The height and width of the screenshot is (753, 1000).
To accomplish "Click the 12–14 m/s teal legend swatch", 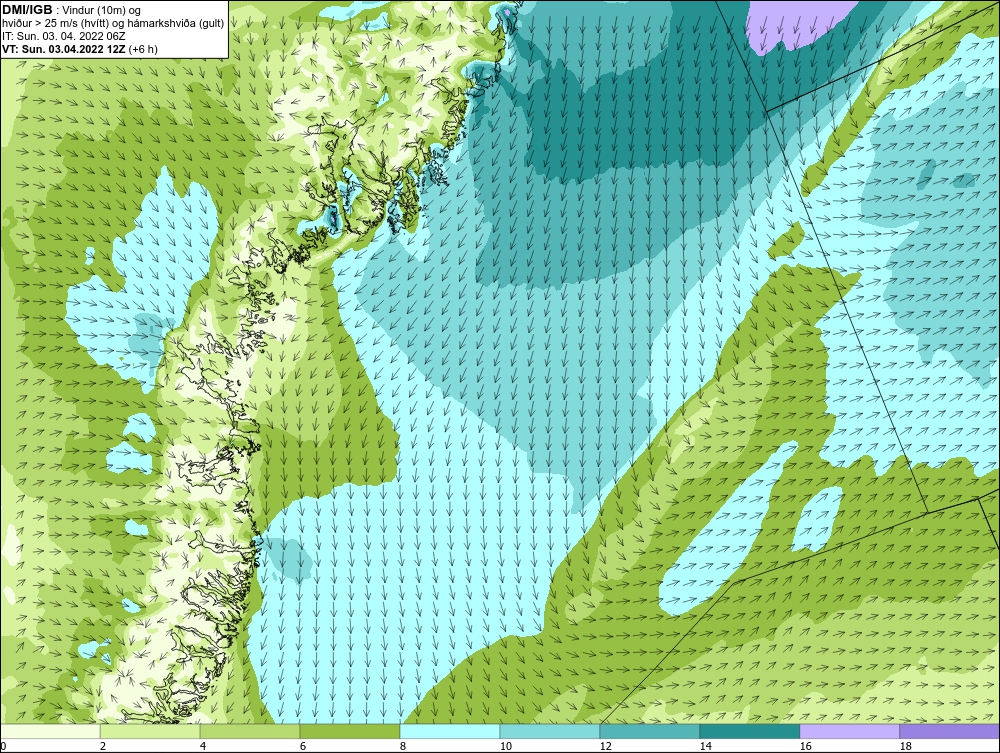I will click(650, 731).
